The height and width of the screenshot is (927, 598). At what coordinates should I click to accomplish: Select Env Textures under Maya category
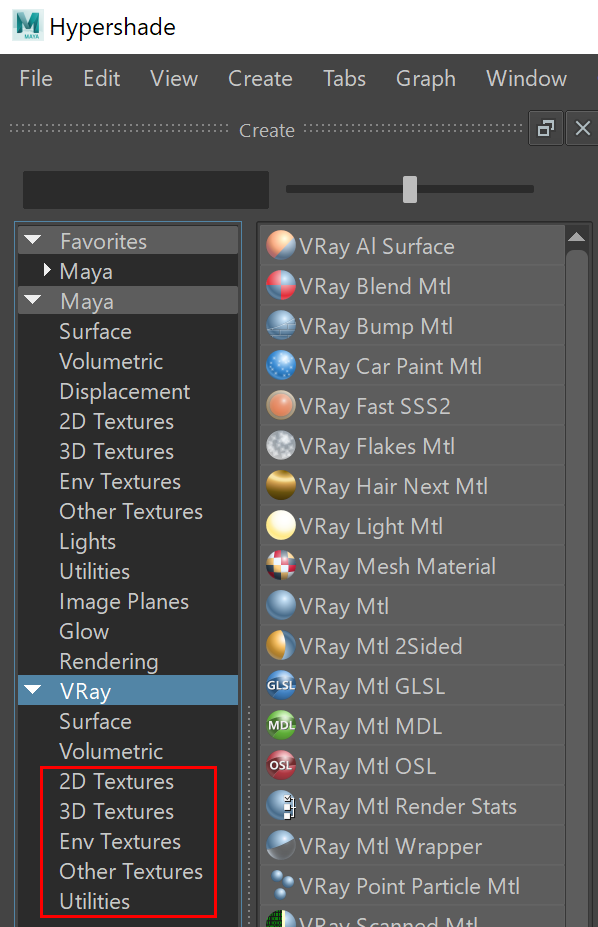click(x=120, y=481)
